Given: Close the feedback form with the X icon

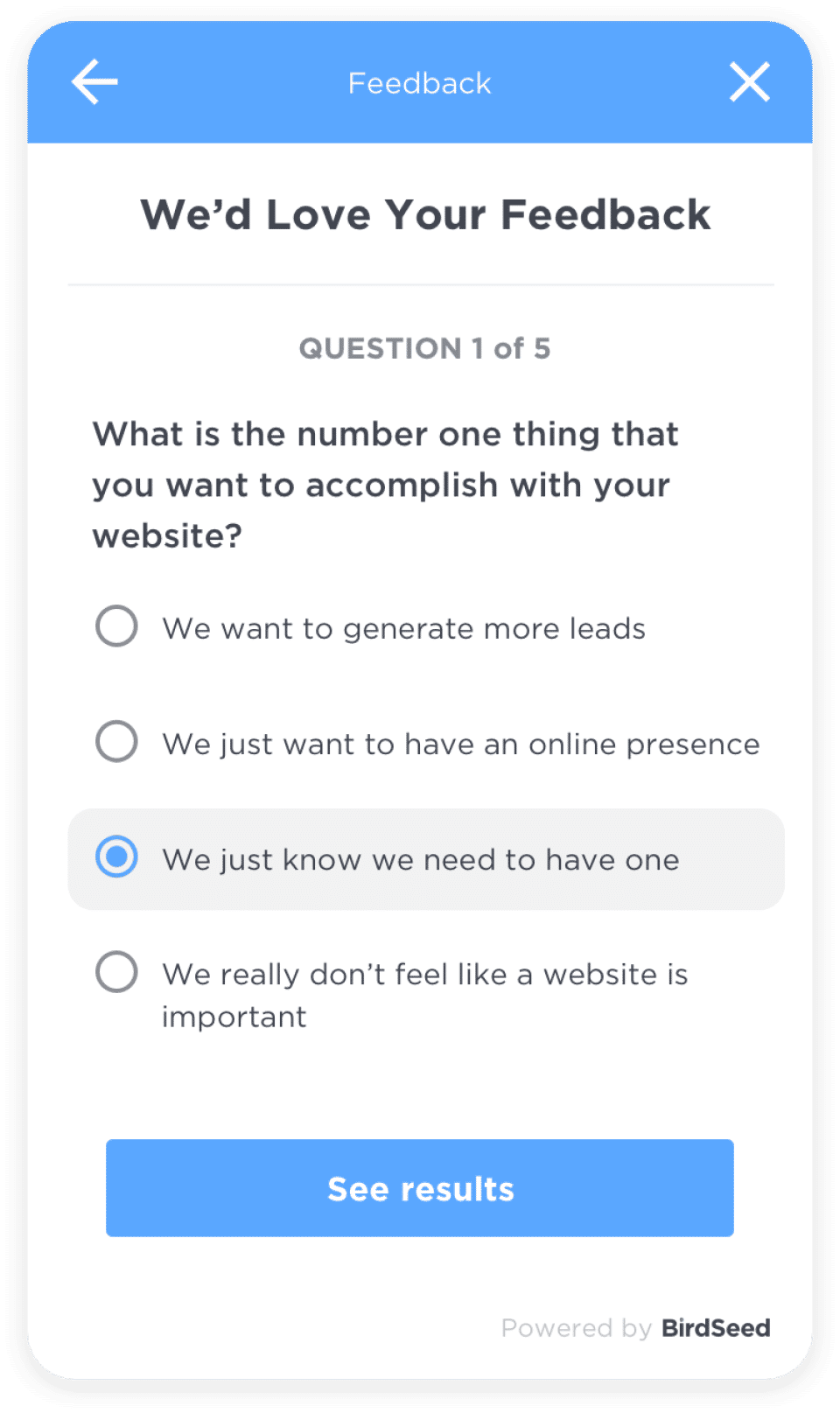Looking at the screenshot, I should (750, 82).
